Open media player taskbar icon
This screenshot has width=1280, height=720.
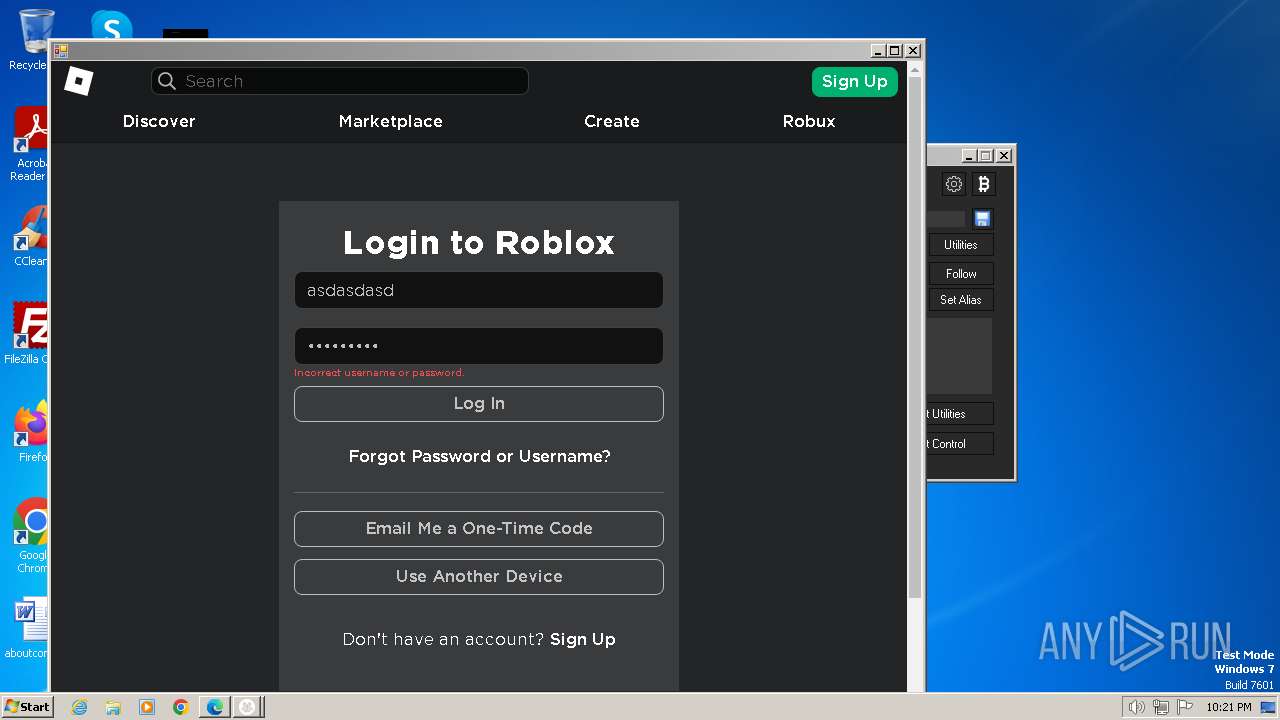pos(147,707)
